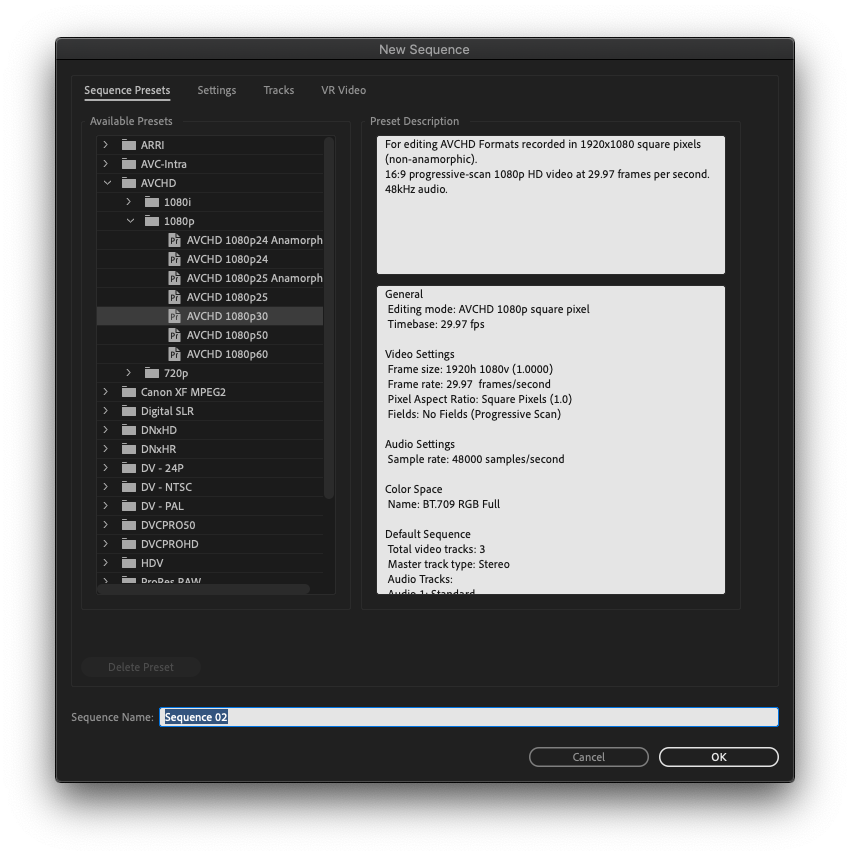Viewport: 850px width, 856px height.
Task: Pick the AVCHD 1080p25 preset icon
Action: point(175,297)
